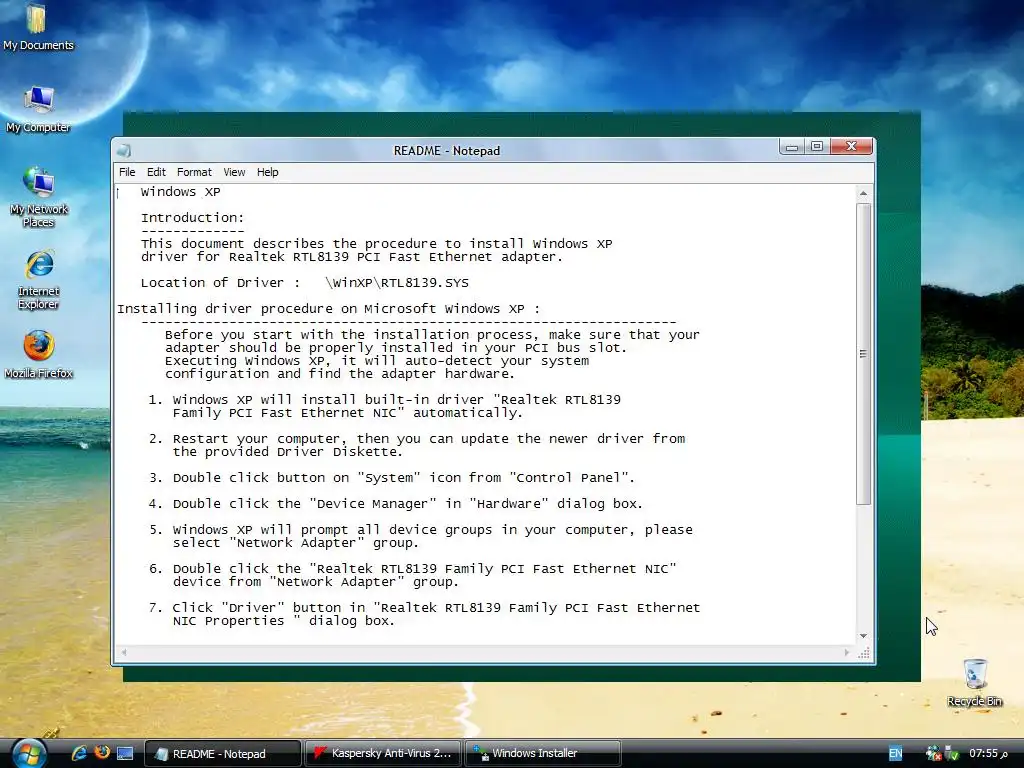Click the network connection tray icon
The image size is (1024, 768).
pos(934,754)
